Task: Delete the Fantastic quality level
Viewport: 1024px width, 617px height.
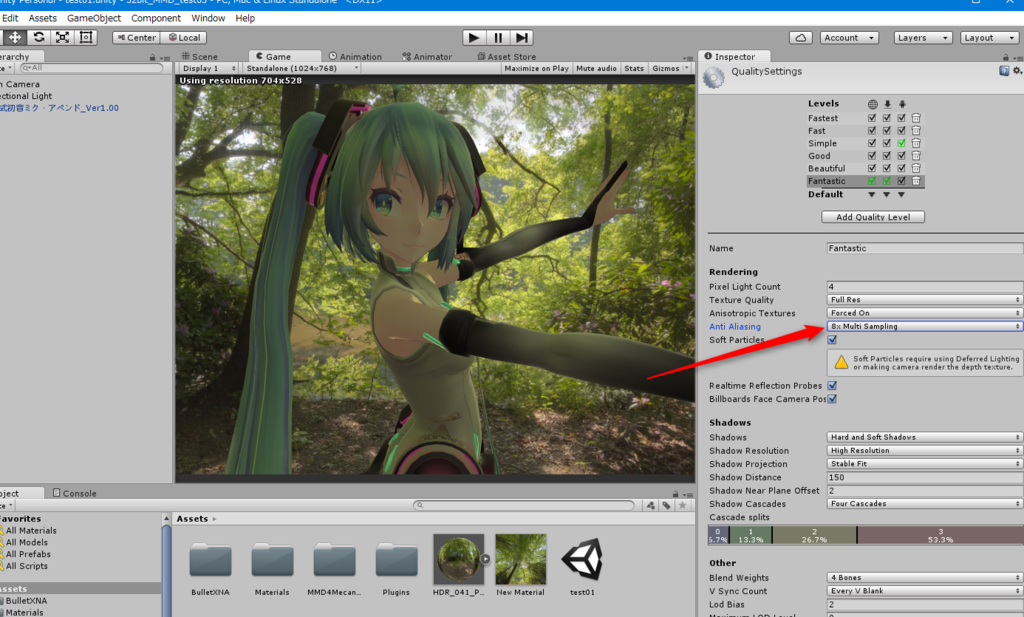Action: (x=916, y=181)
